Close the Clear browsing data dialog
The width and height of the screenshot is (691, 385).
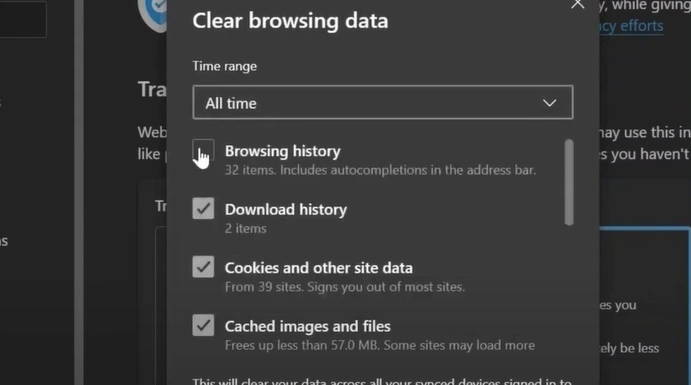pyautogui.click(x=577, y=4)
